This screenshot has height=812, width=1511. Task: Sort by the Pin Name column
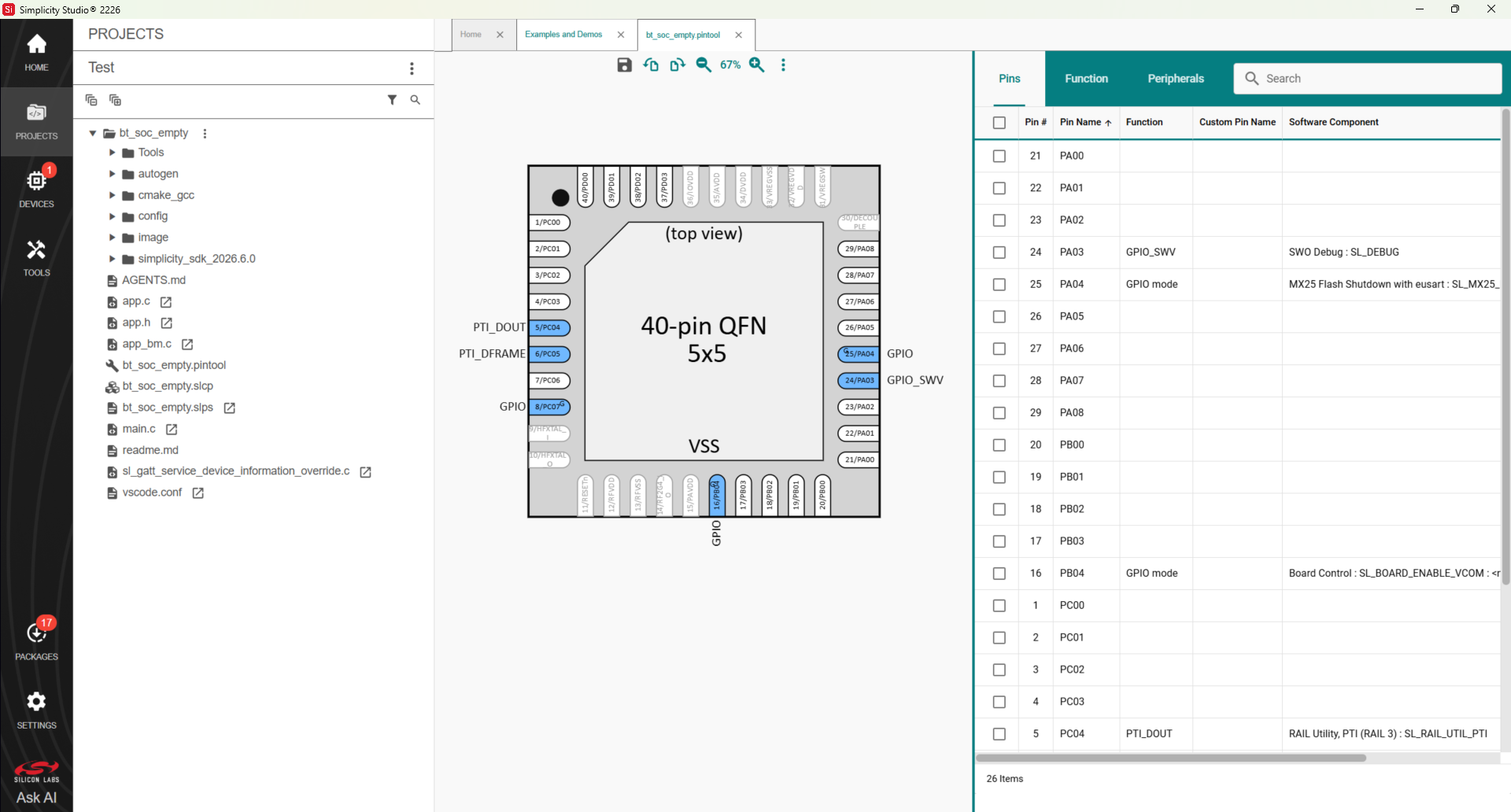click(x=1085, y=123)
